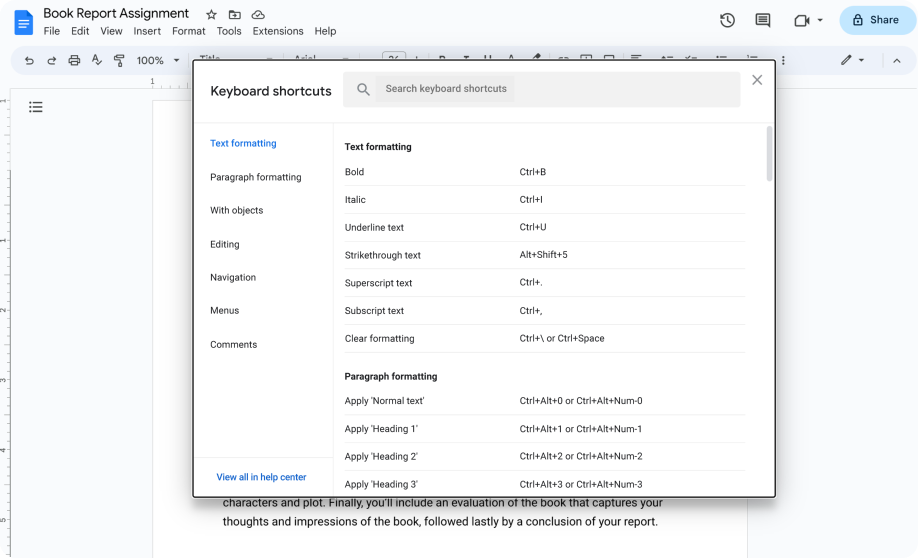Image resolution: width=918 pixels, height=558 pixels.
Task: Click the Undo icon in toolbar
Action: pyautogui.click(x=29, y=61)
